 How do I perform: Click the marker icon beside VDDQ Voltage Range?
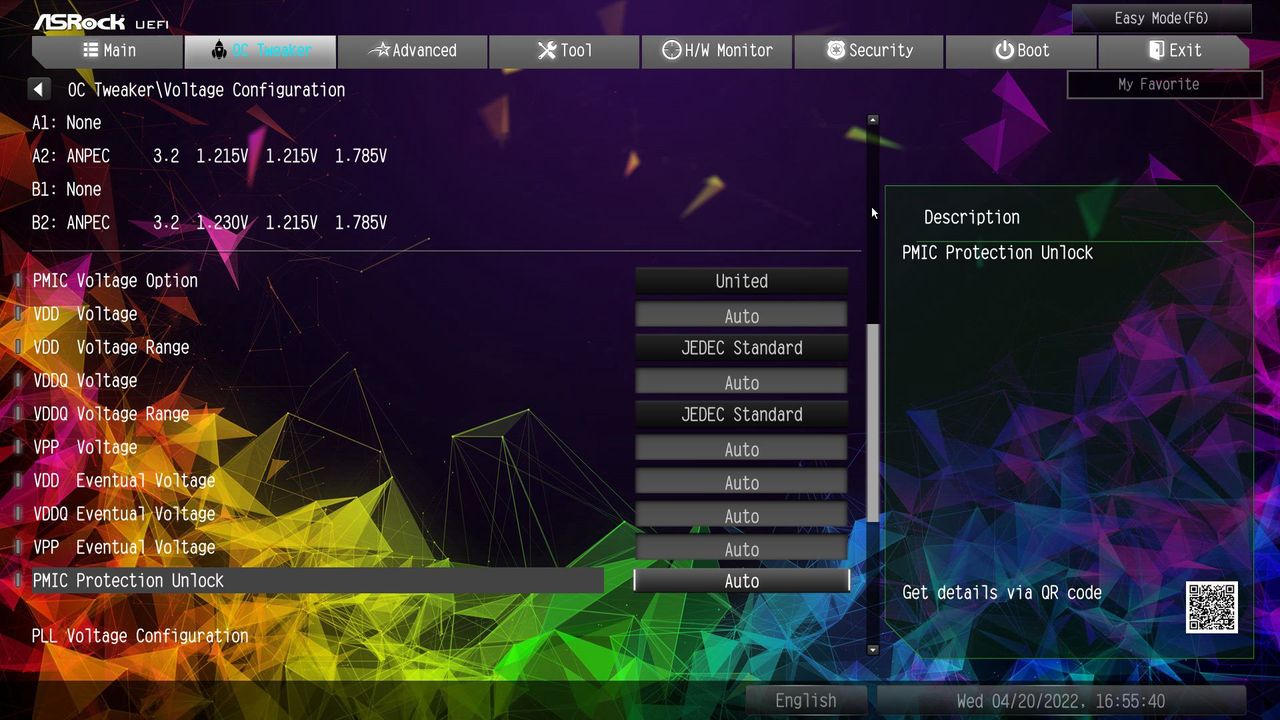19,414
